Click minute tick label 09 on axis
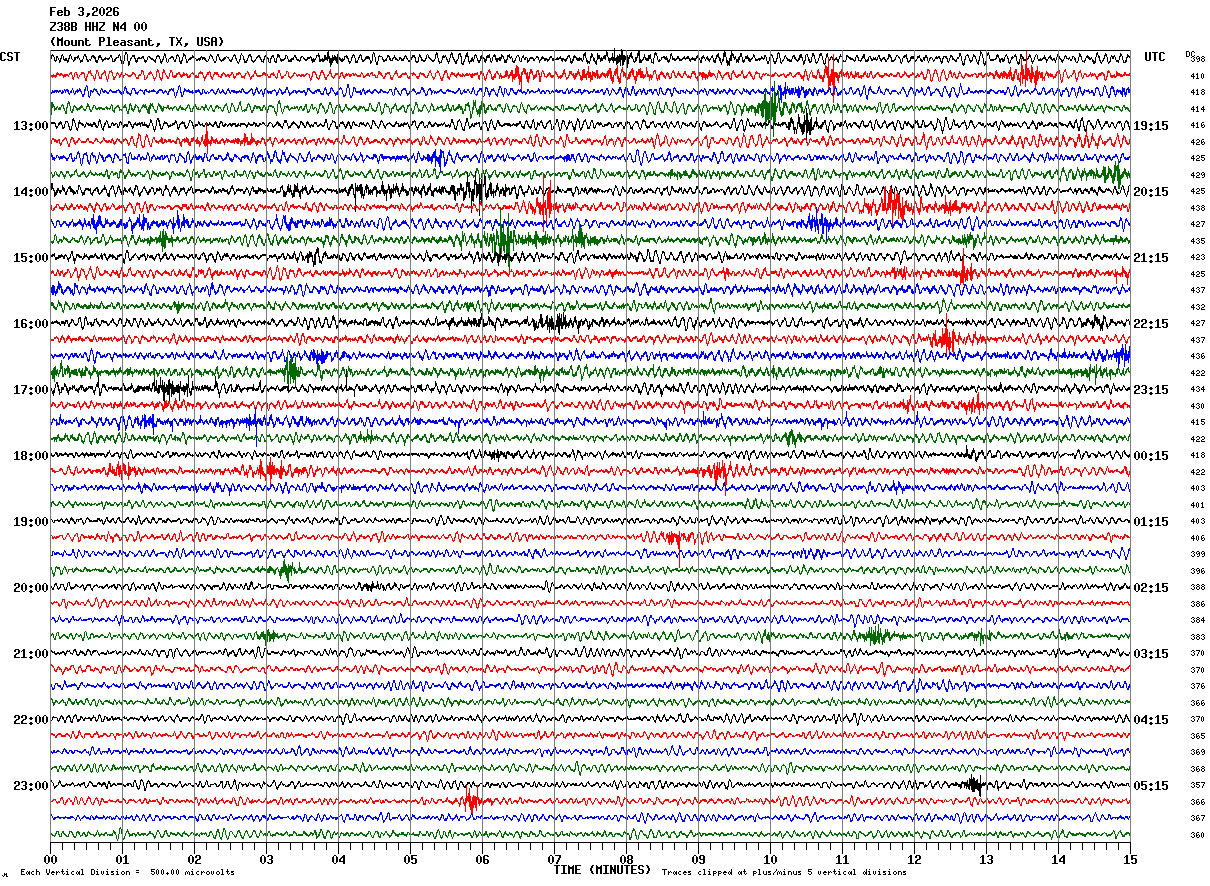 coord(698,859)
